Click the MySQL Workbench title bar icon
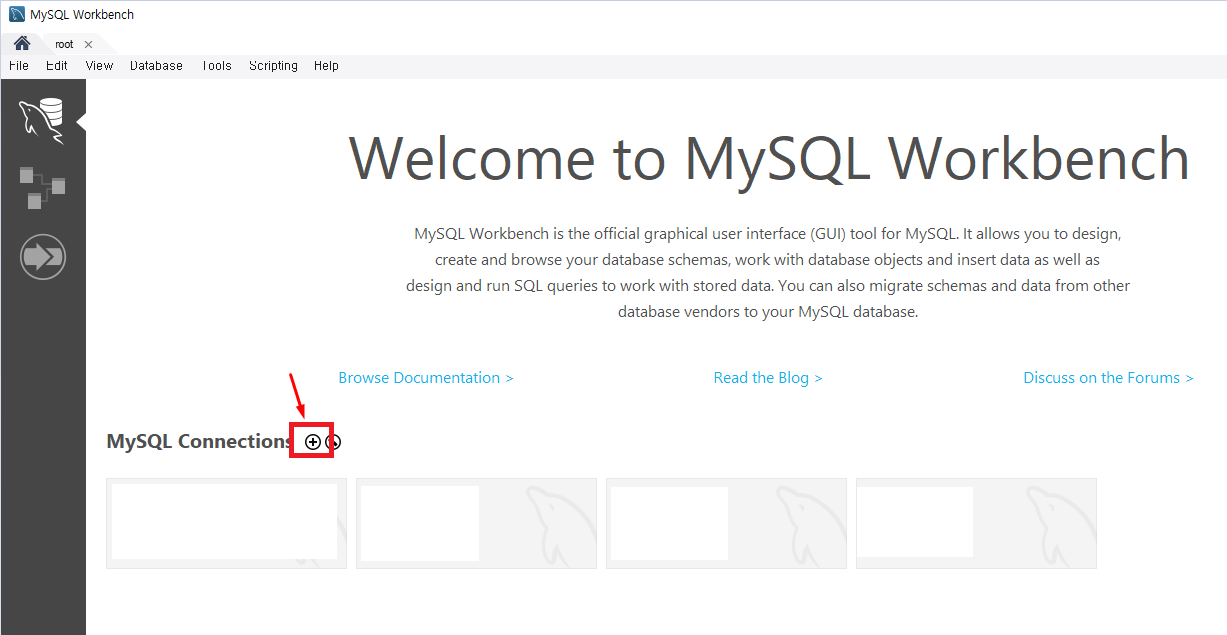Image resolution: width=1227 pixels, height=635 pixels. [17, 15]
